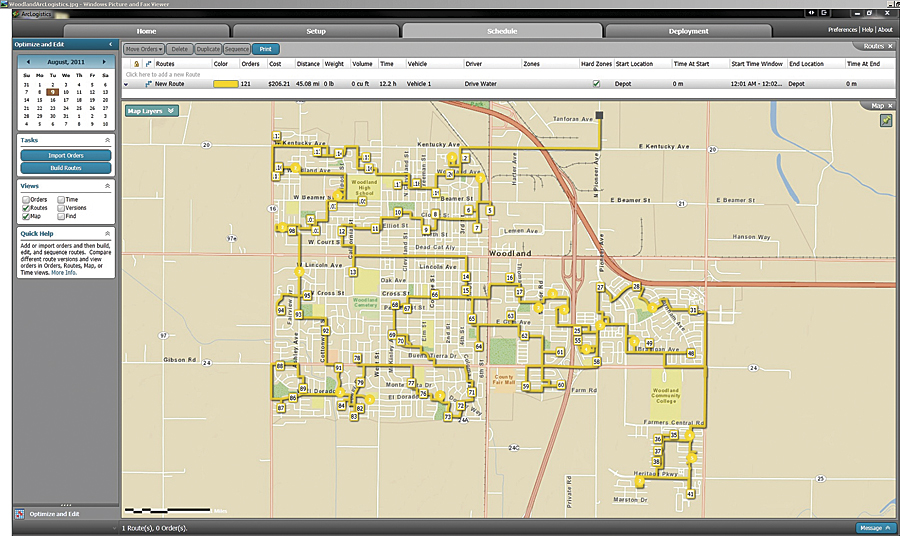Click the Sequence button
The width and height of the screenshot is (900, 536).
(236, 49)
